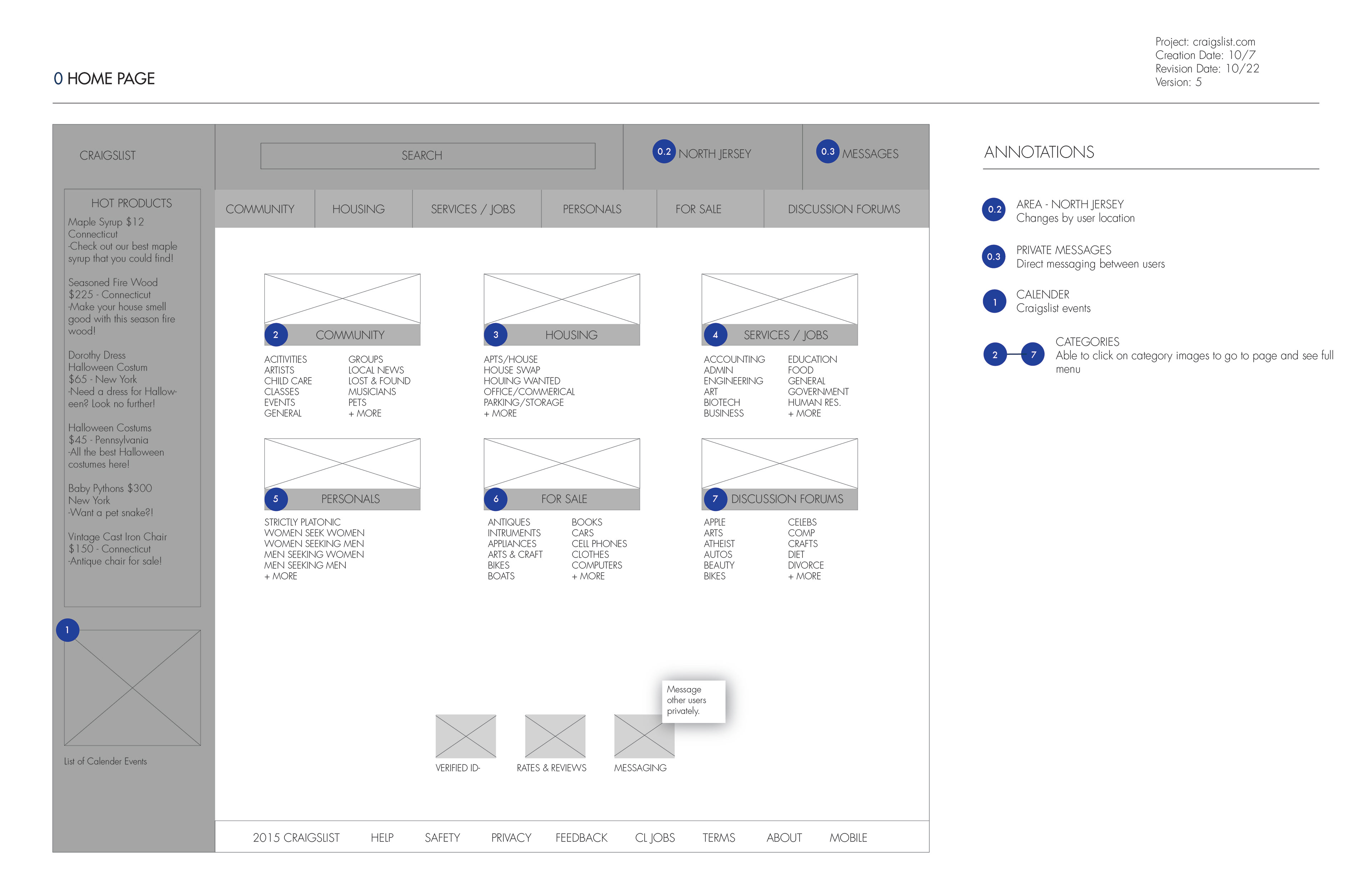Select the Housing tab in navigation bar
This screenshot has height=888, width=1372.
tap(363, 209)
